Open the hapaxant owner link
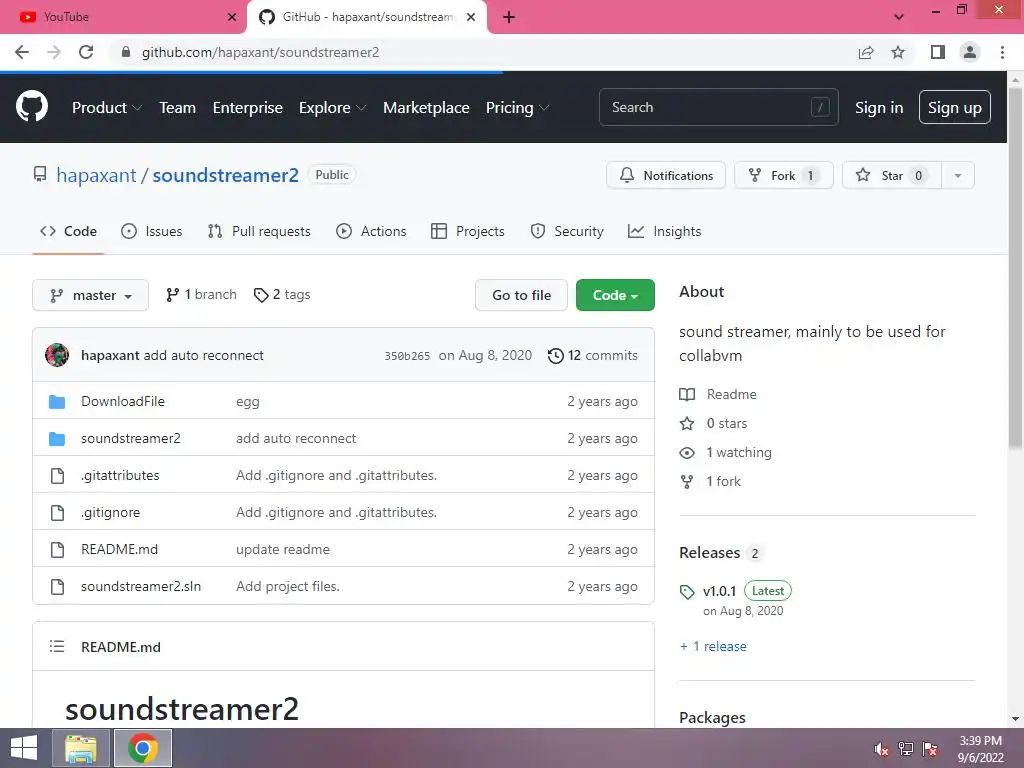Screen dimensions: 1024x768 pyautogui.click(x=96, y=176)
